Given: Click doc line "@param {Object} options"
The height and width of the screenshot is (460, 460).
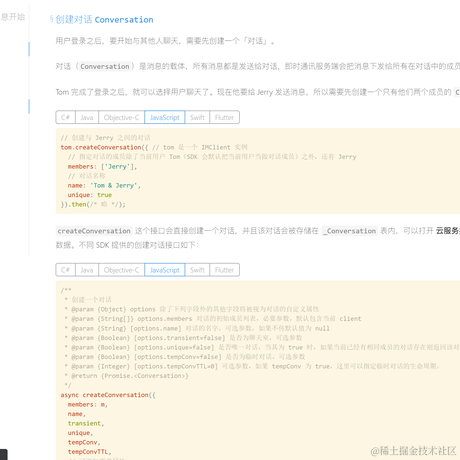Looking at the screenshot, I should 192,309.
